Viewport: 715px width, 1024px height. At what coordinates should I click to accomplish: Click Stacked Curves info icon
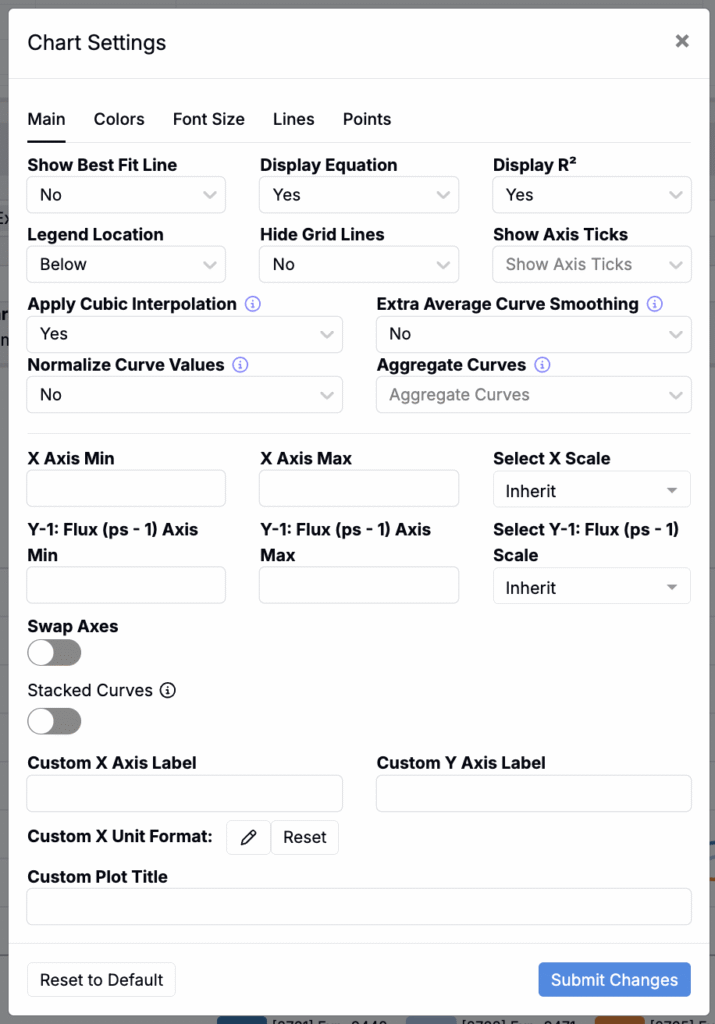[x=168, y=690]
